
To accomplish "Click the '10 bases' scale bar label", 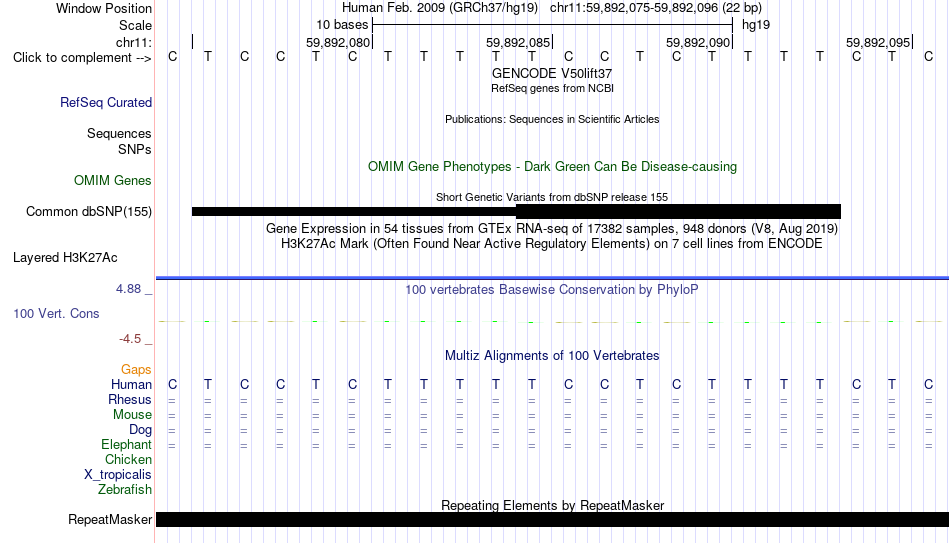I will point(342,25).
